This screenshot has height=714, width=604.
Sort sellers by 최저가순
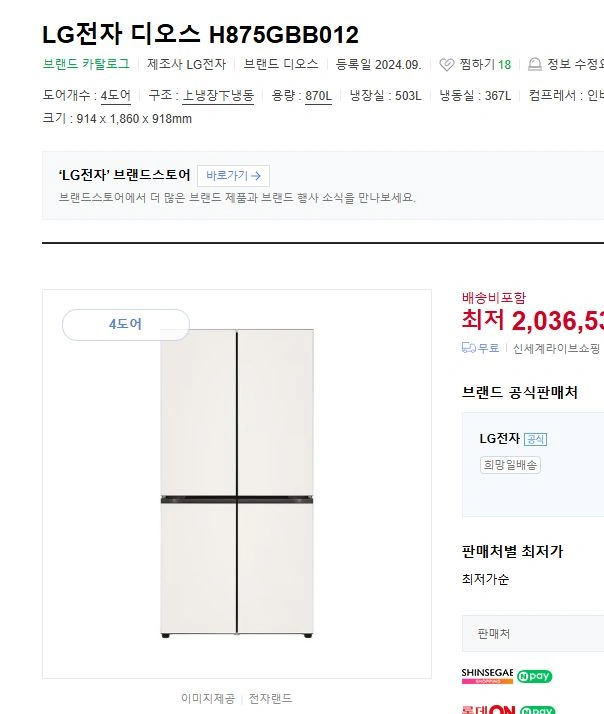click(485, 579)
